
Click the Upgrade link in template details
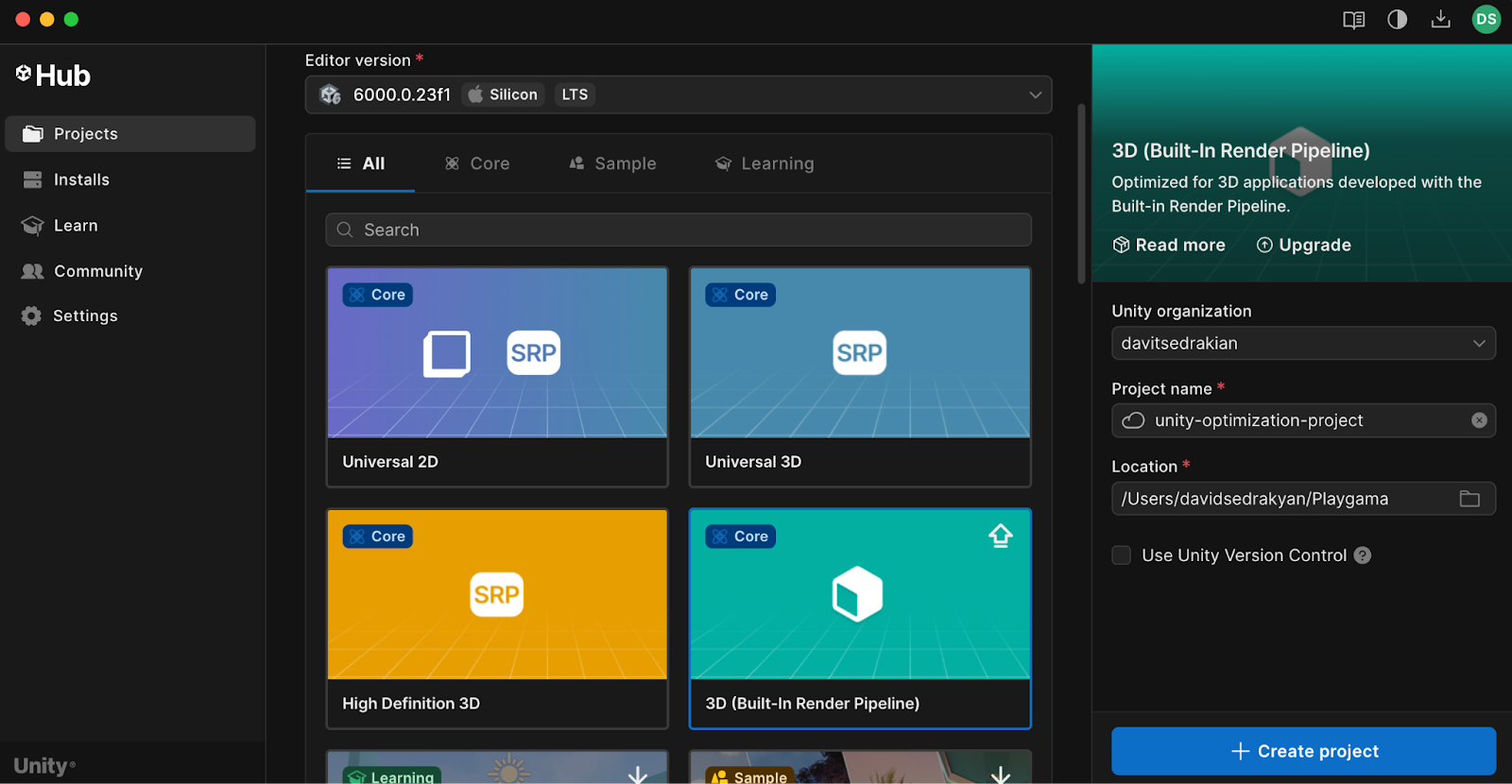tap(1303, 246)
